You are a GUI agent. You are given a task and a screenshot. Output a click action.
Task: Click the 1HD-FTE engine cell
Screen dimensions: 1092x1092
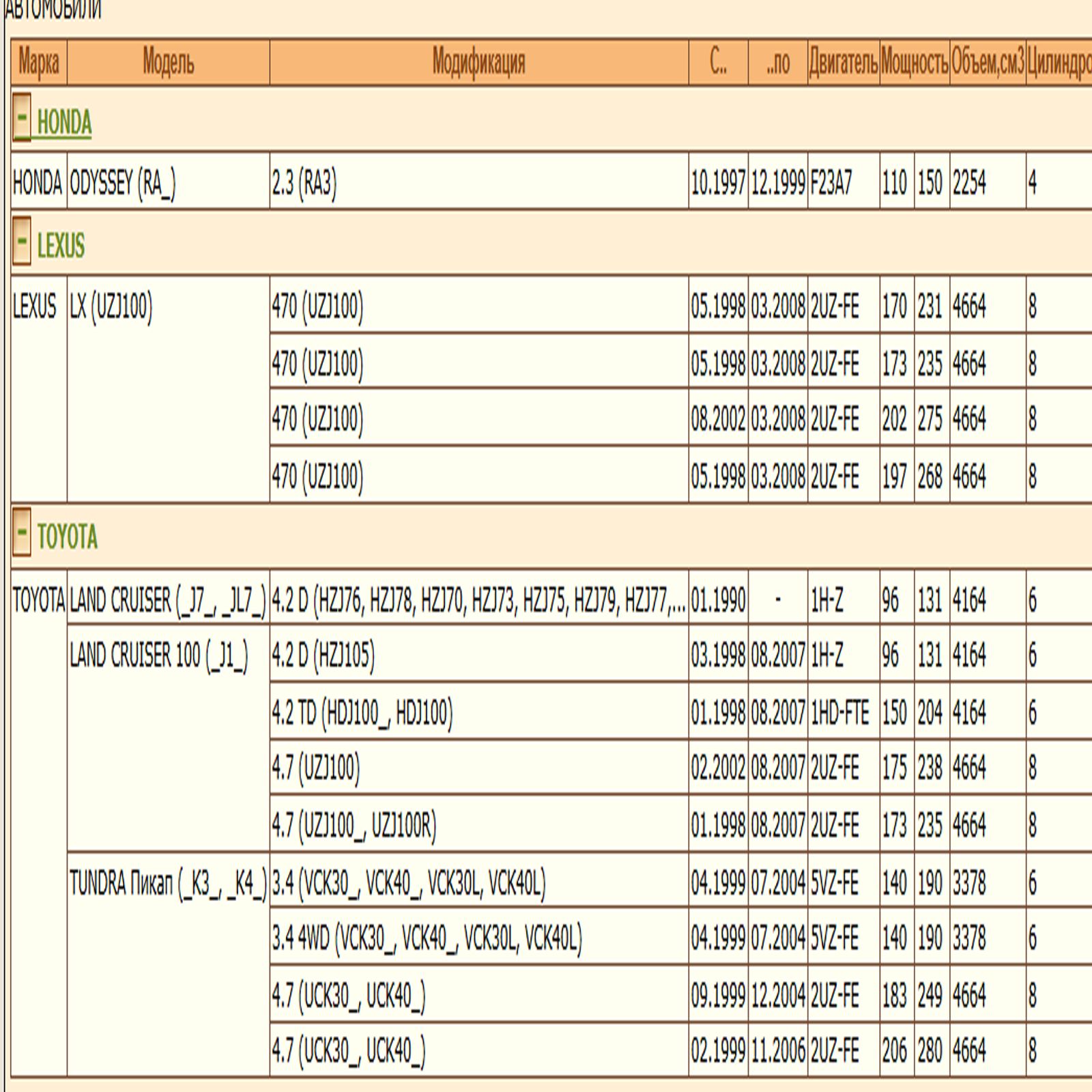click(x=839, y=713)
